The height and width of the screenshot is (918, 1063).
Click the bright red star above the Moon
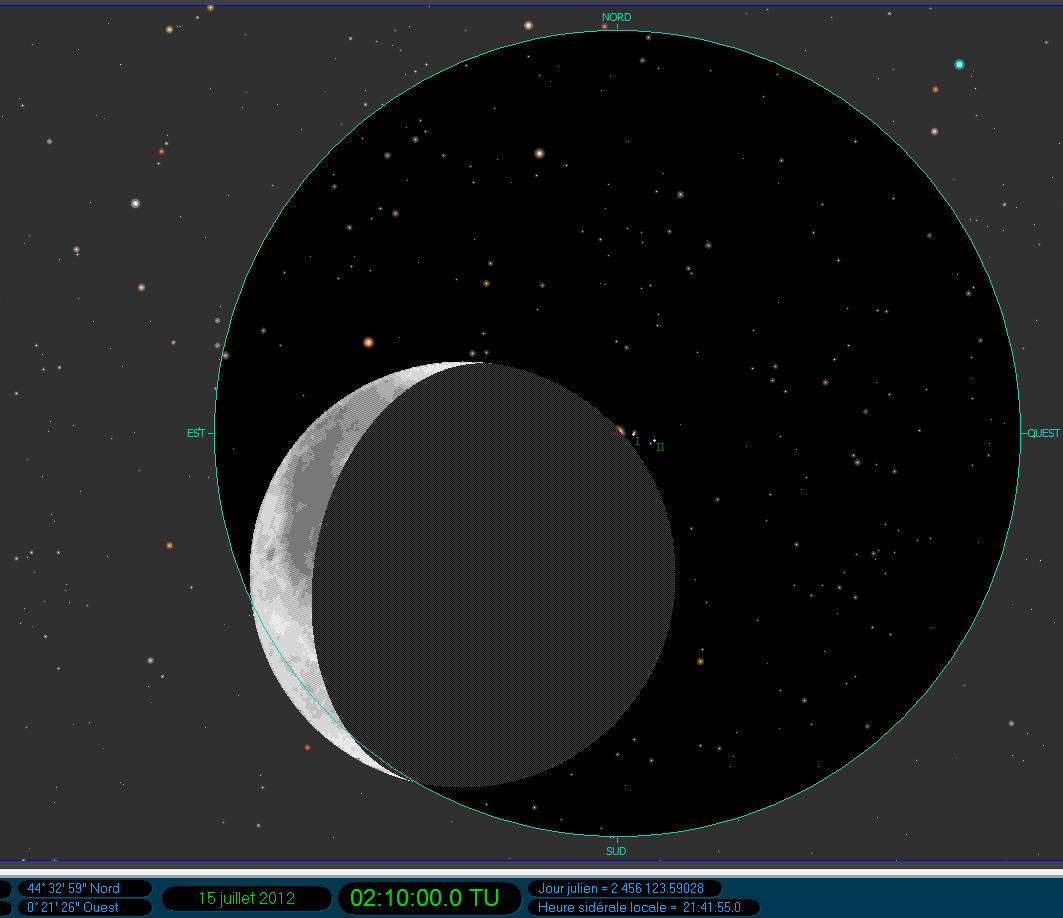point(368,342)
